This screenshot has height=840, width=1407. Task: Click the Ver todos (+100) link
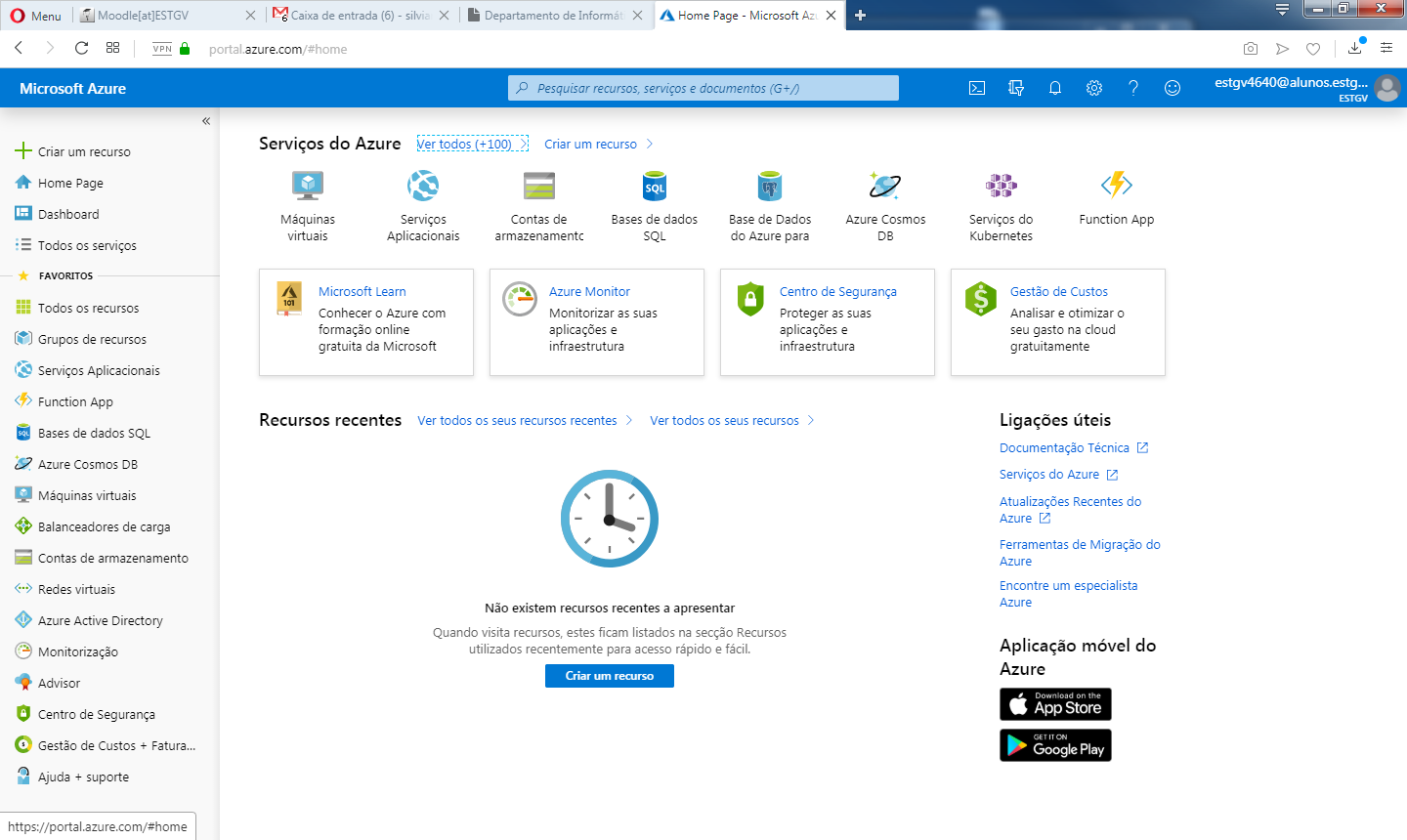[472, 144]
